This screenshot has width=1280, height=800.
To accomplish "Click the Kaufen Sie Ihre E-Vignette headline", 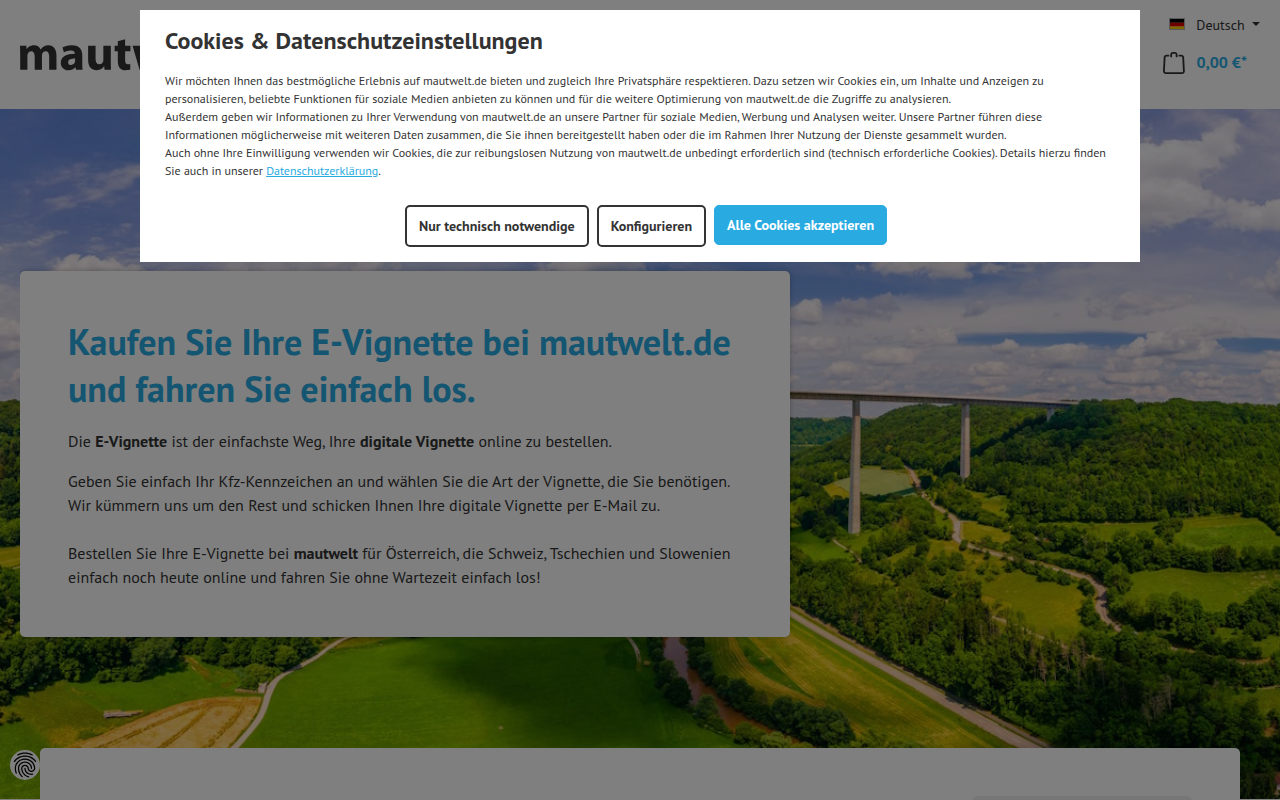I will coord(399,366).
